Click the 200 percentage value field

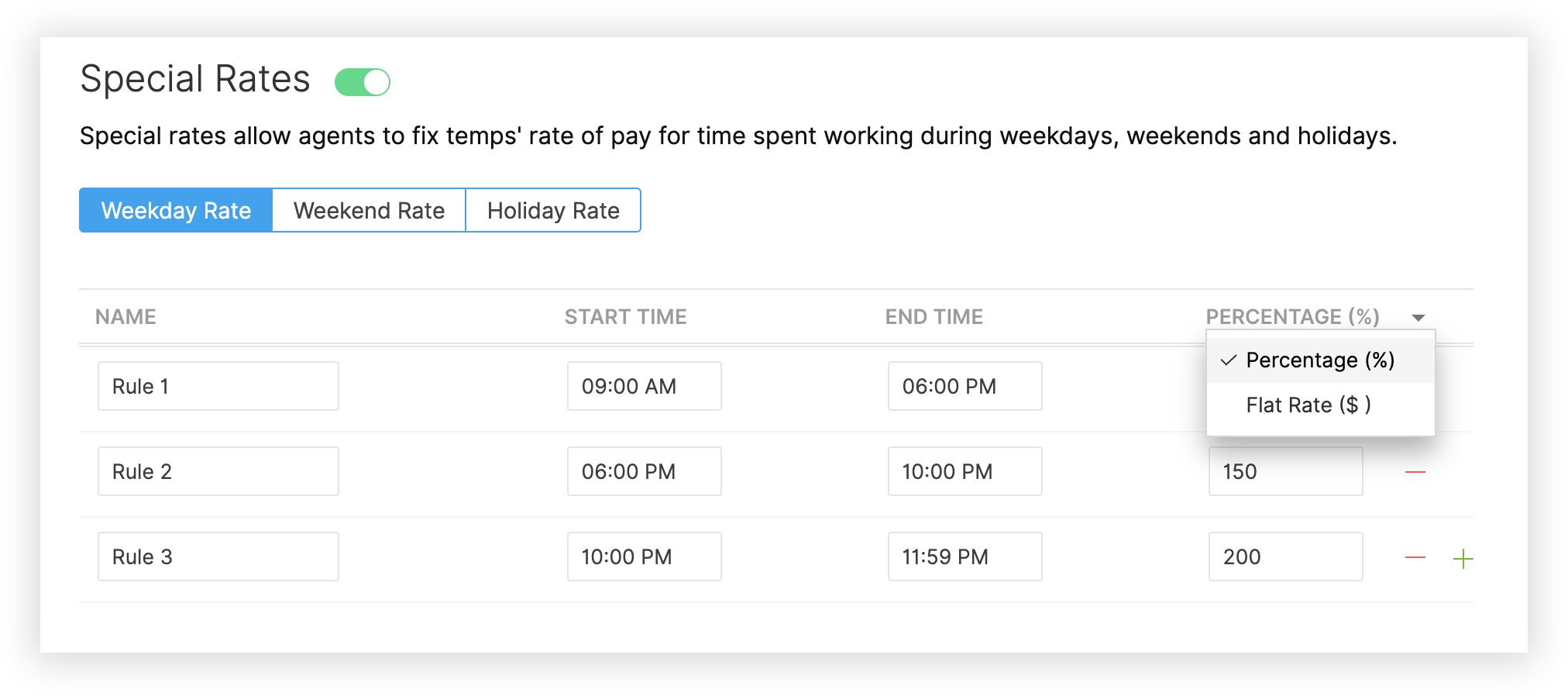(x=1285, y=556)
